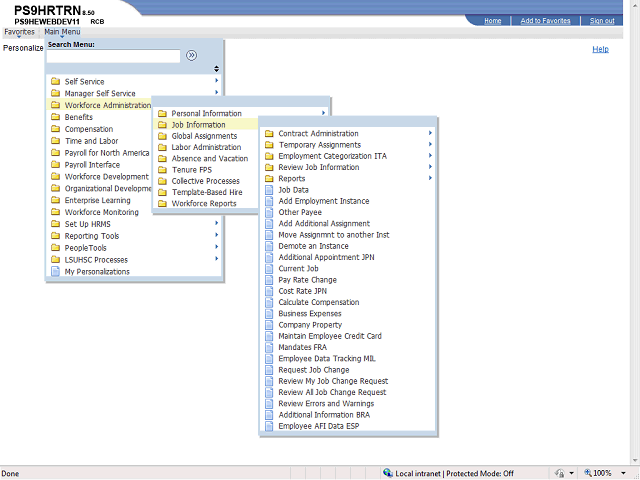The height and width of the screenshot is (480, 640).
Task: Expand the Reporting Tools submenu arrow
Action: pyautogui.click(x=217, y=235)
